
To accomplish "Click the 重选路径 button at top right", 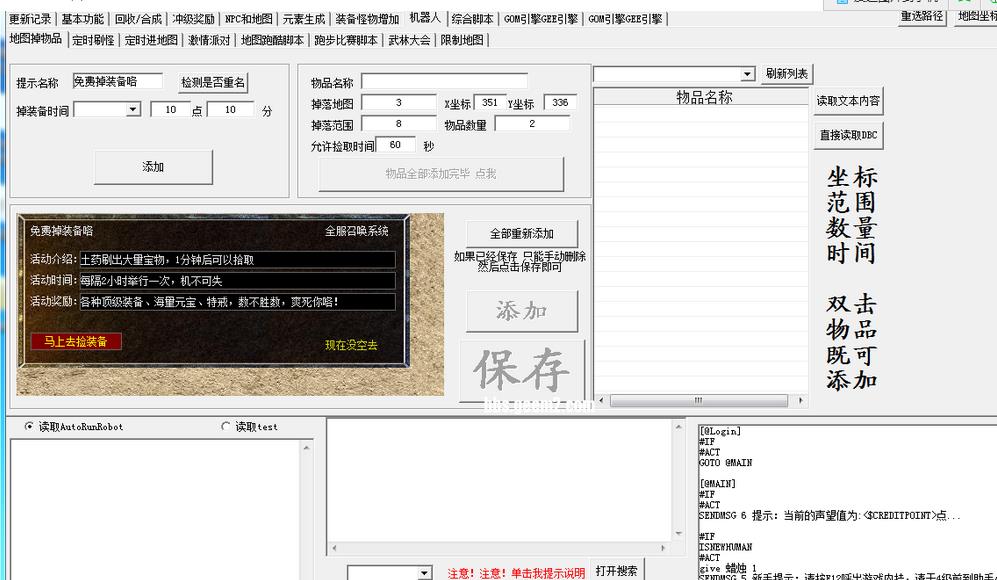I will [x=921, y=17].
